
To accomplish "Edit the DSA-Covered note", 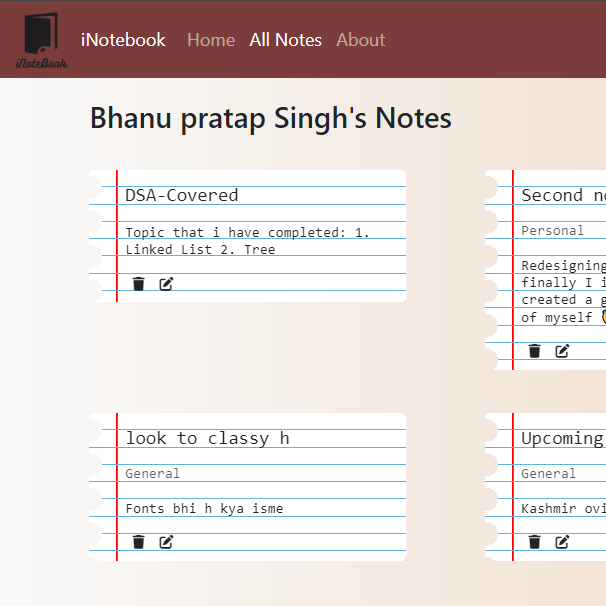I will 166,284.
